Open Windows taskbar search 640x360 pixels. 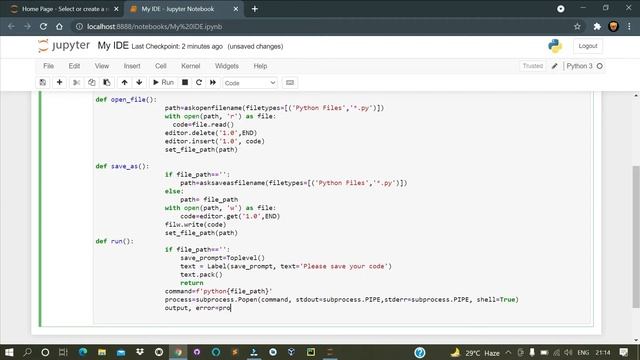[27, 352]
